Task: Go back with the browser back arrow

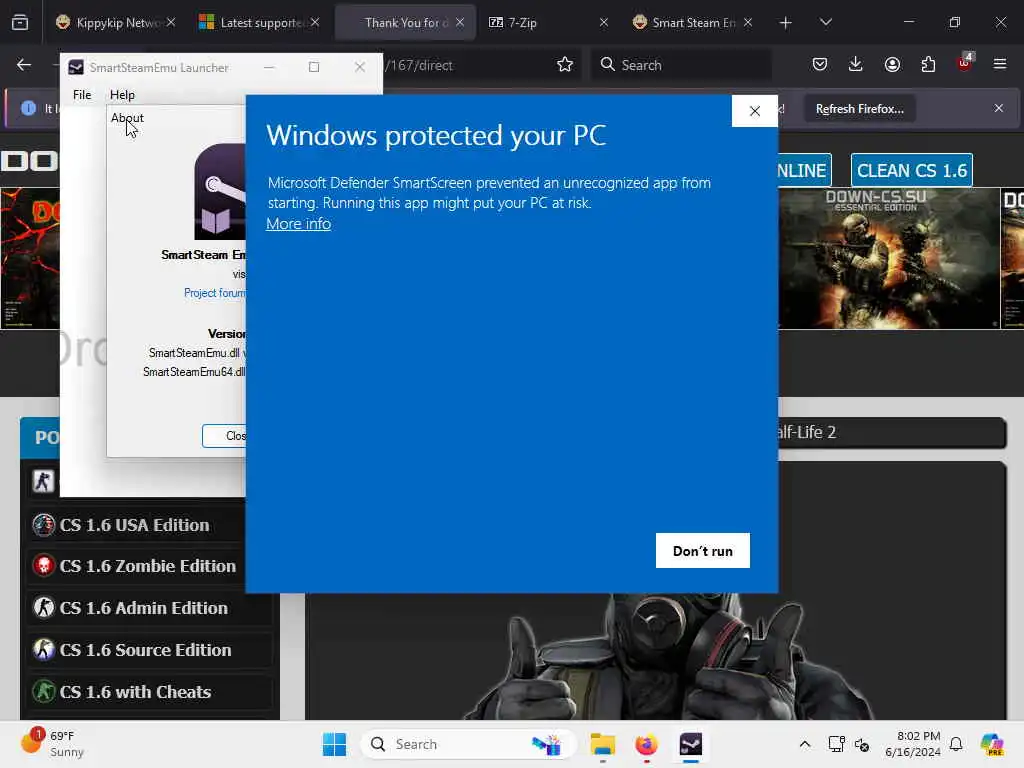Action: tap(24, 65)
